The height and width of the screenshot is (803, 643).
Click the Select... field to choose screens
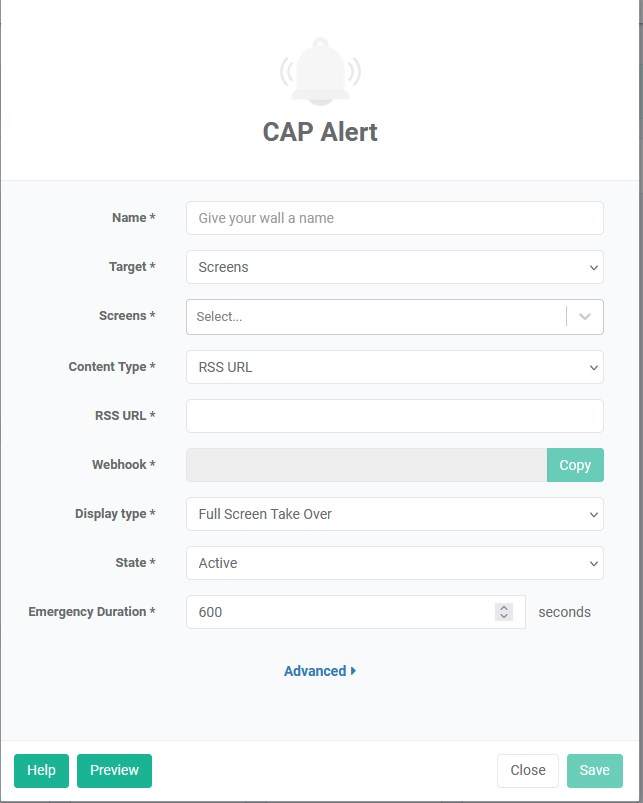click(x=370, y=316)
